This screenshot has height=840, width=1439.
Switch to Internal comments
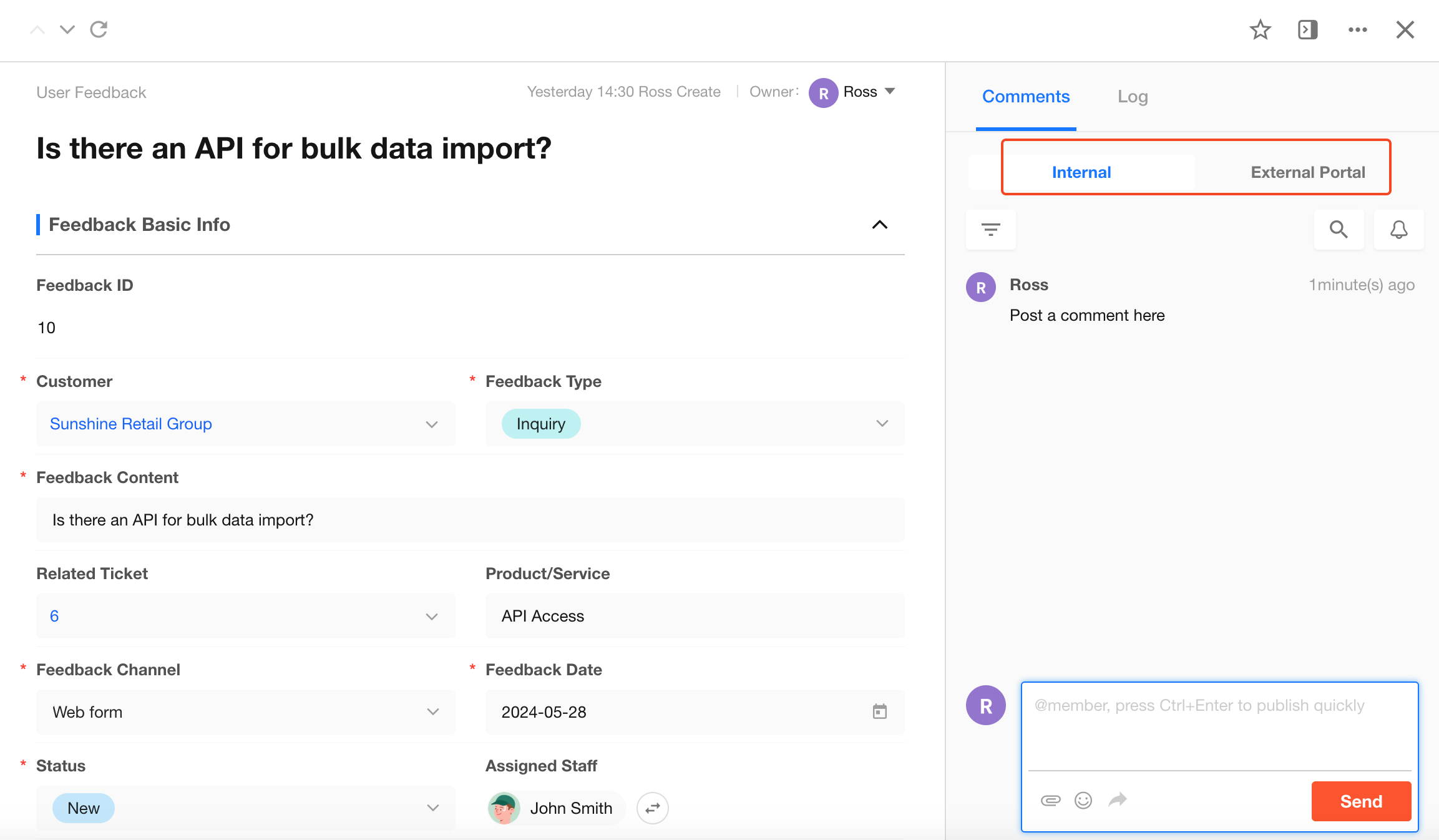(1081, 172)
